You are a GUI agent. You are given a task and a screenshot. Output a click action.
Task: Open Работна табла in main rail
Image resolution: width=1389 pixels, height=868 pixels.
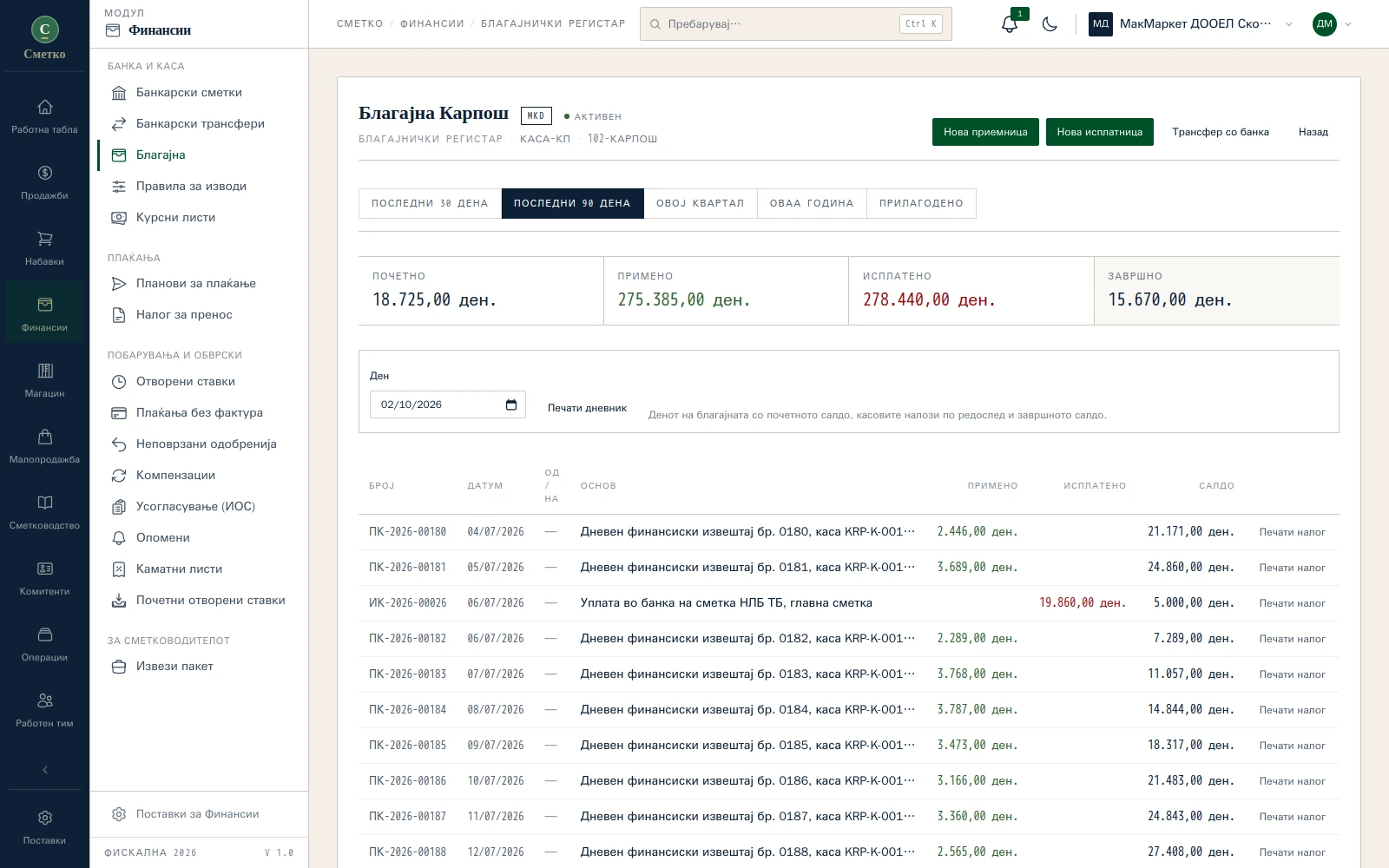pos(44,116)
